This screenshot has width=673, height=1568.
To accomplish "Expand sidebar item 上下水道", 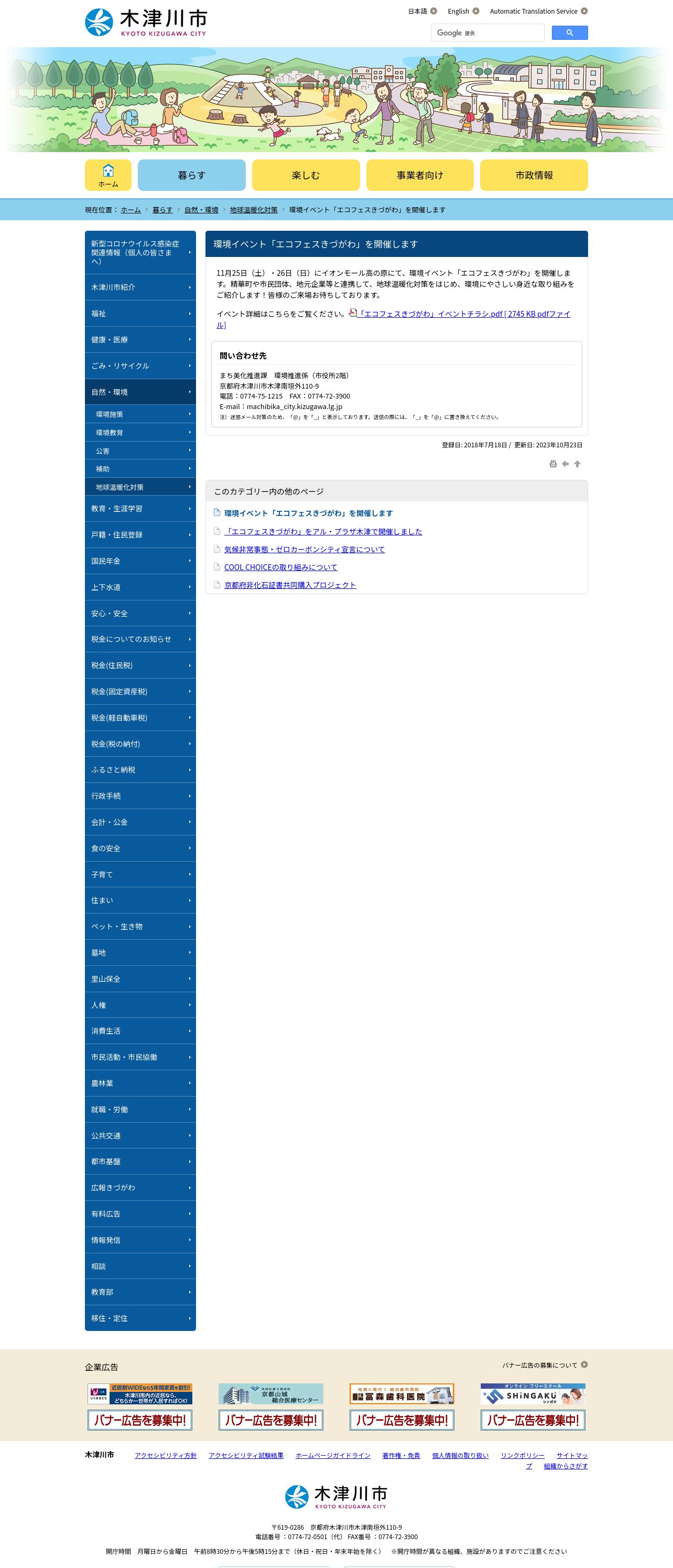I will point(140,587).
